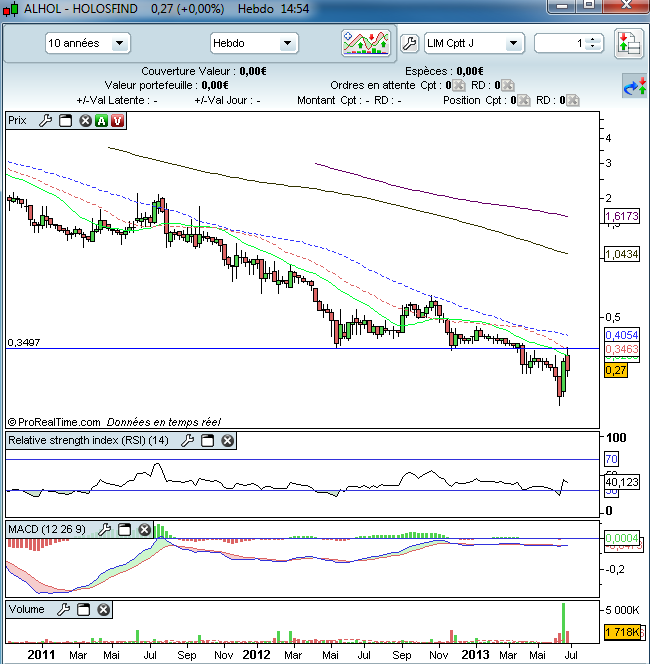
Task: Click the 40,123 RSI value tag
Action: pyautogui.click(x=622, y=482)
